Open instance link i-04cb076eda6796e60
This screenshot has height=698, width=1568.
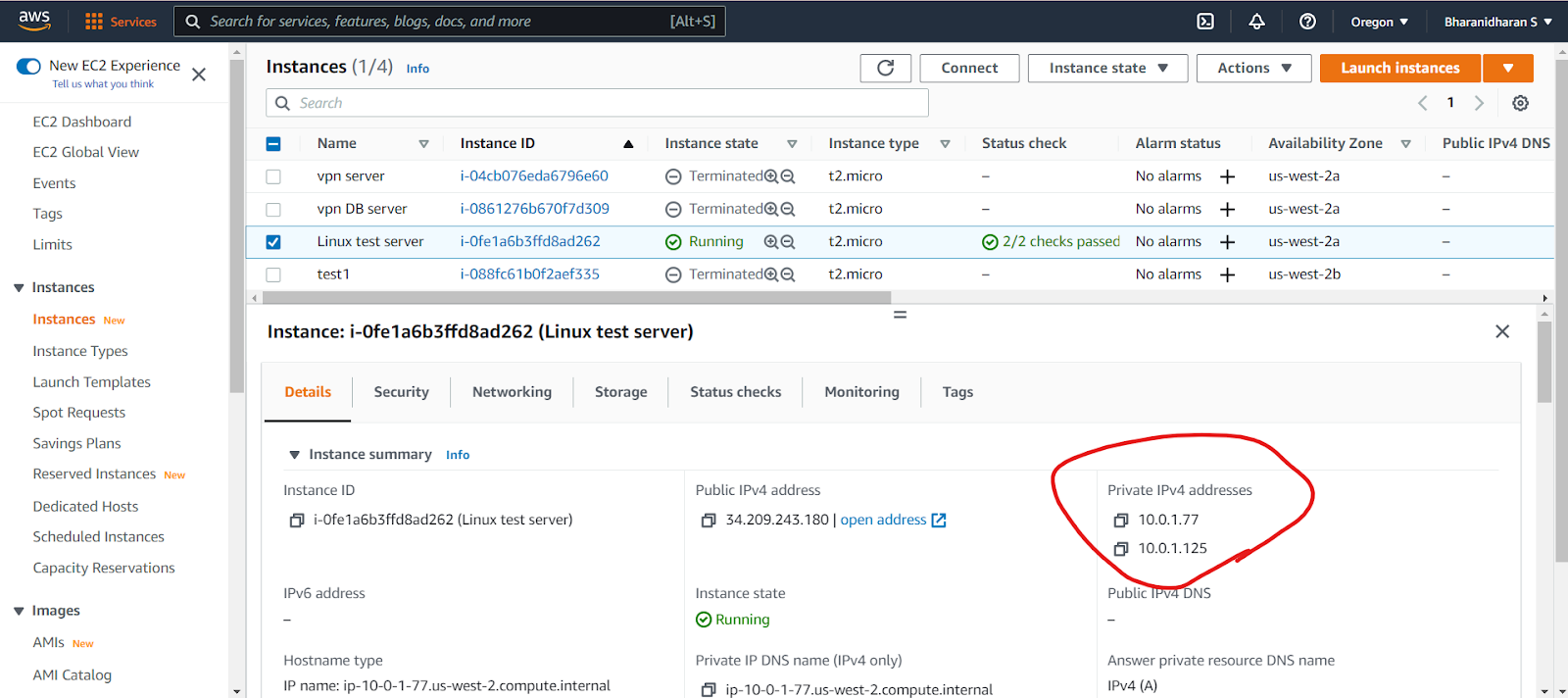click(x=534, y=176)
